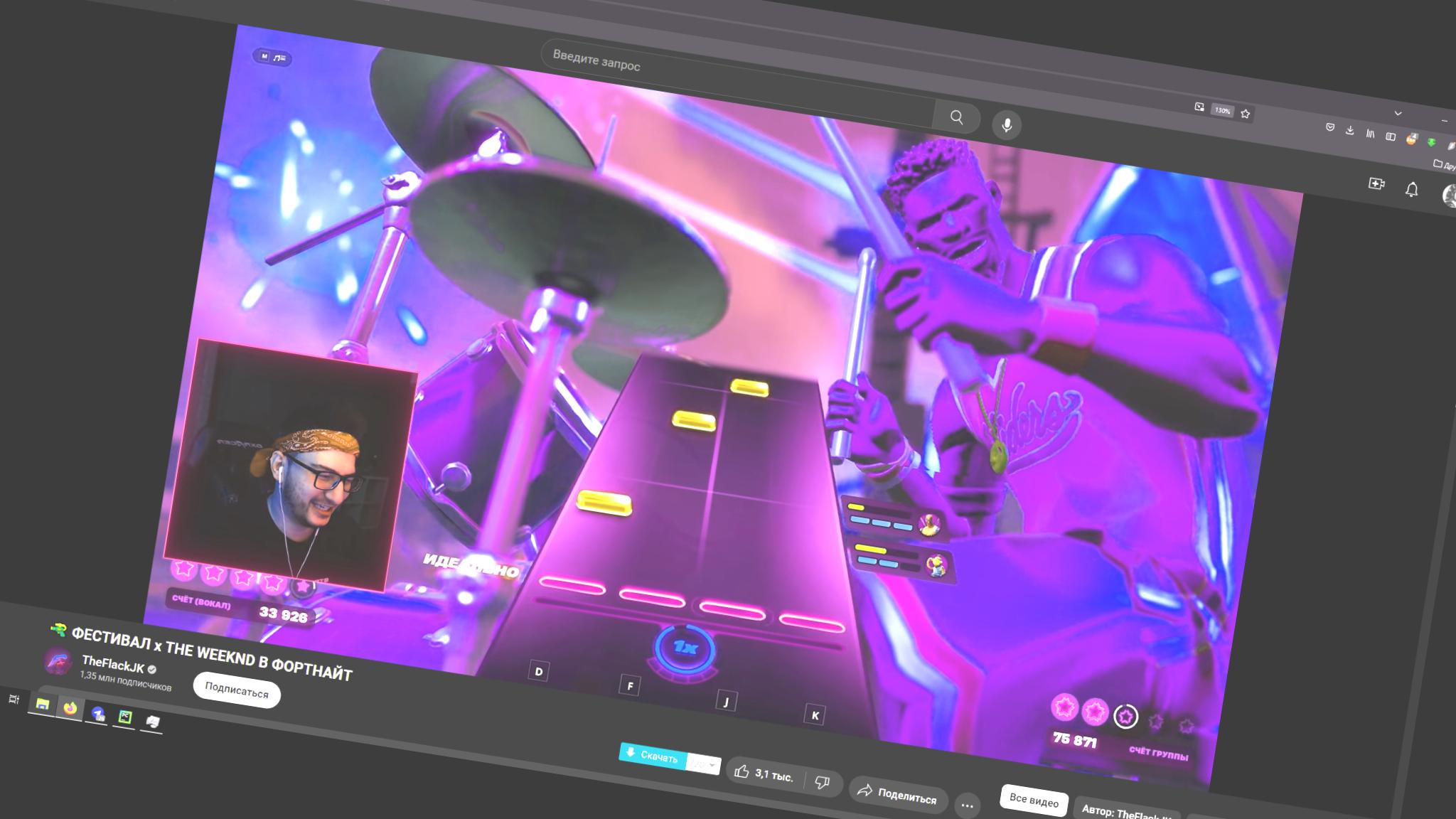
Task: Toggle the browser sidebar panel icon
Action: click(1391, 136)
